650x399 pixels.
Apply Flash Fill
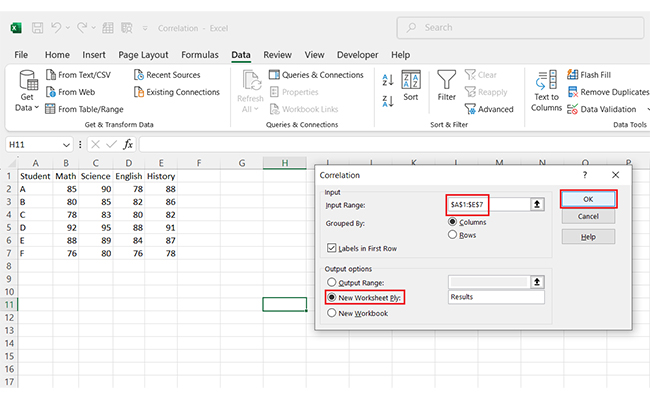click(589, 75)
